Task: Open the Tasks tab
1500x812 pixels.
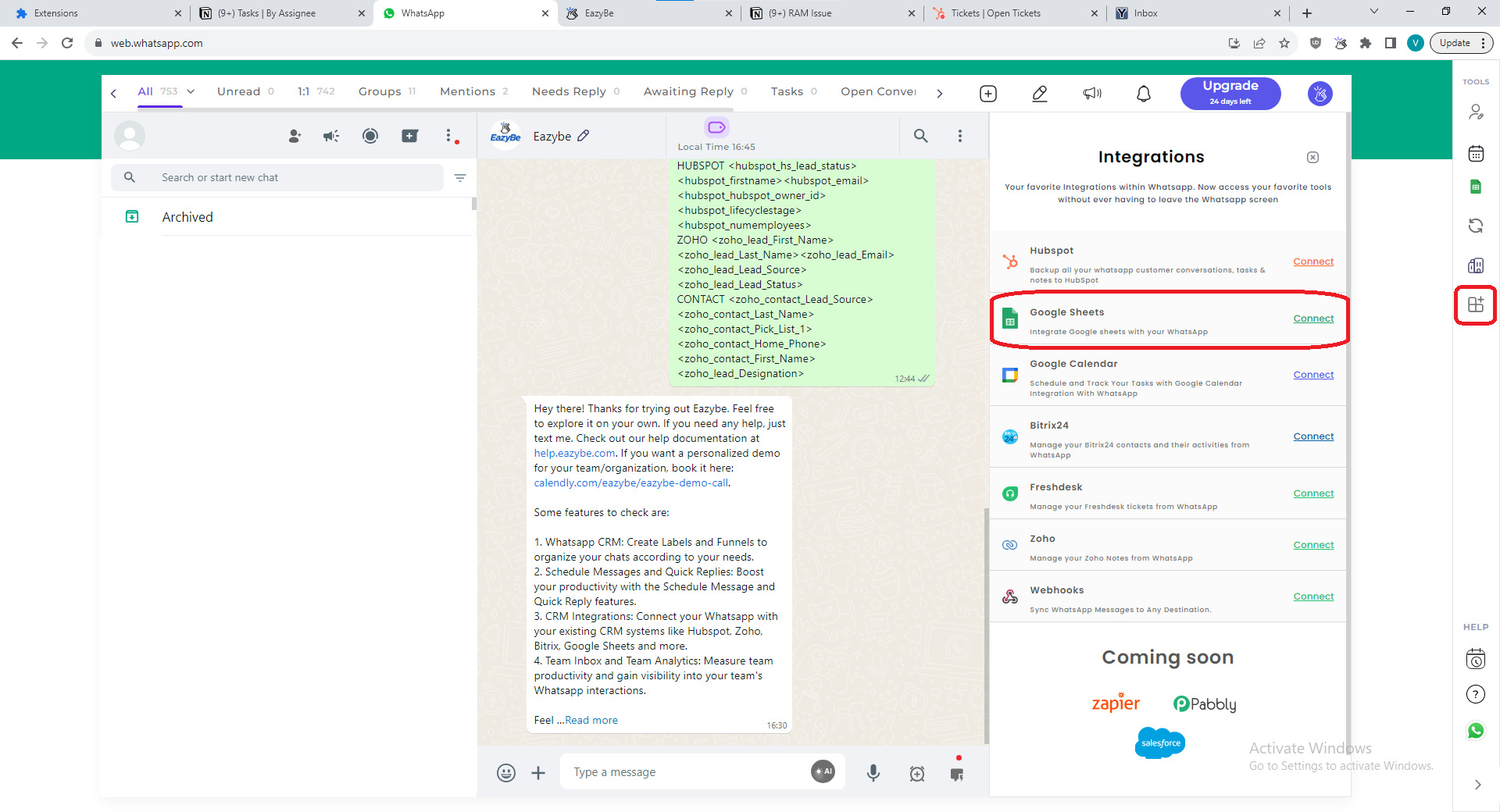Action: click(794, 91)
